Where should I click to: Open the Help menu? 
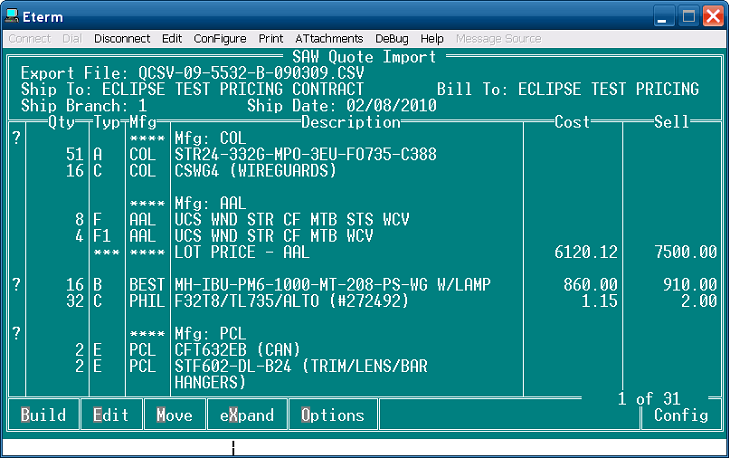point(432,39)
